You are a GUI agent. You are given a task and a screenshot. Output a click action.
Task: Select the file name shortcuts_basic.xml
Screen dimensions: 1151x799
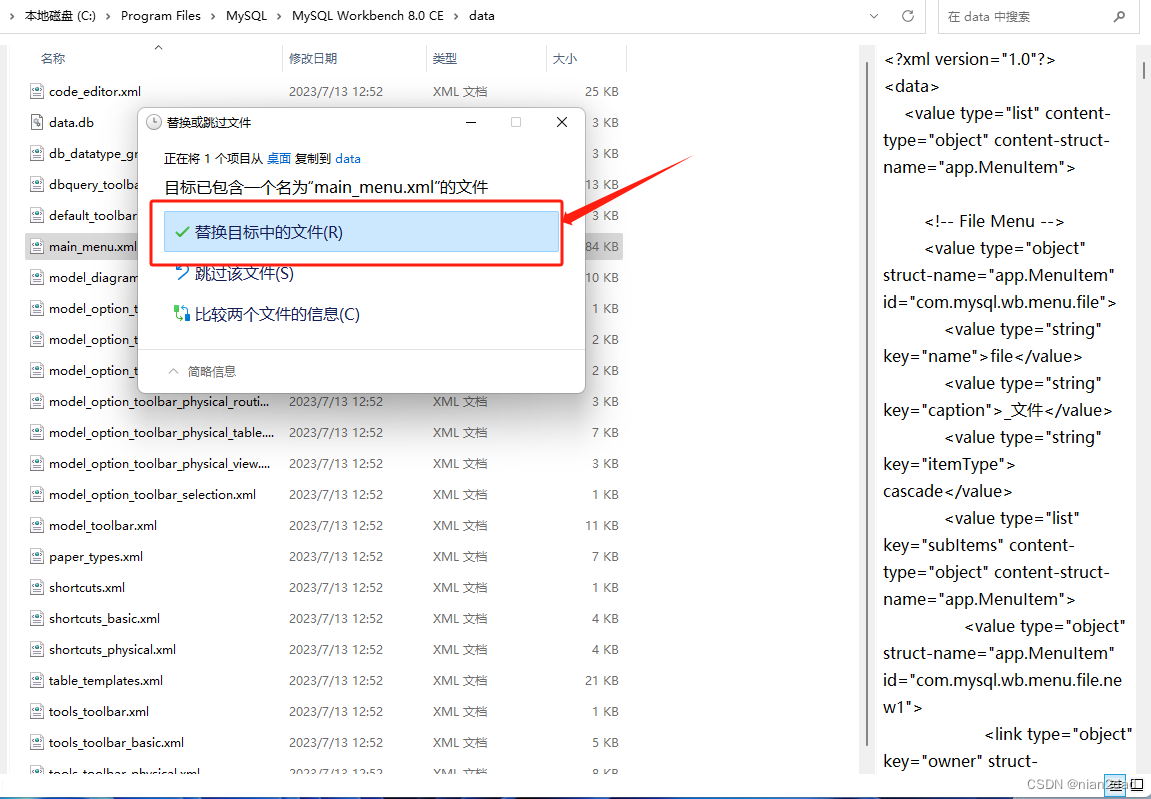click(104, 618)
